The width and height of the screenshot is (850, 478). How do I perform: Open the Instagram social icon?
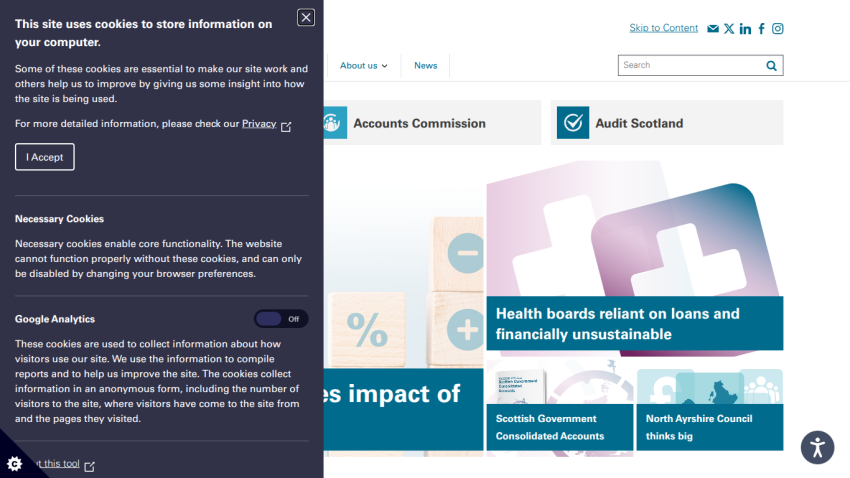[x=777, y=29]
